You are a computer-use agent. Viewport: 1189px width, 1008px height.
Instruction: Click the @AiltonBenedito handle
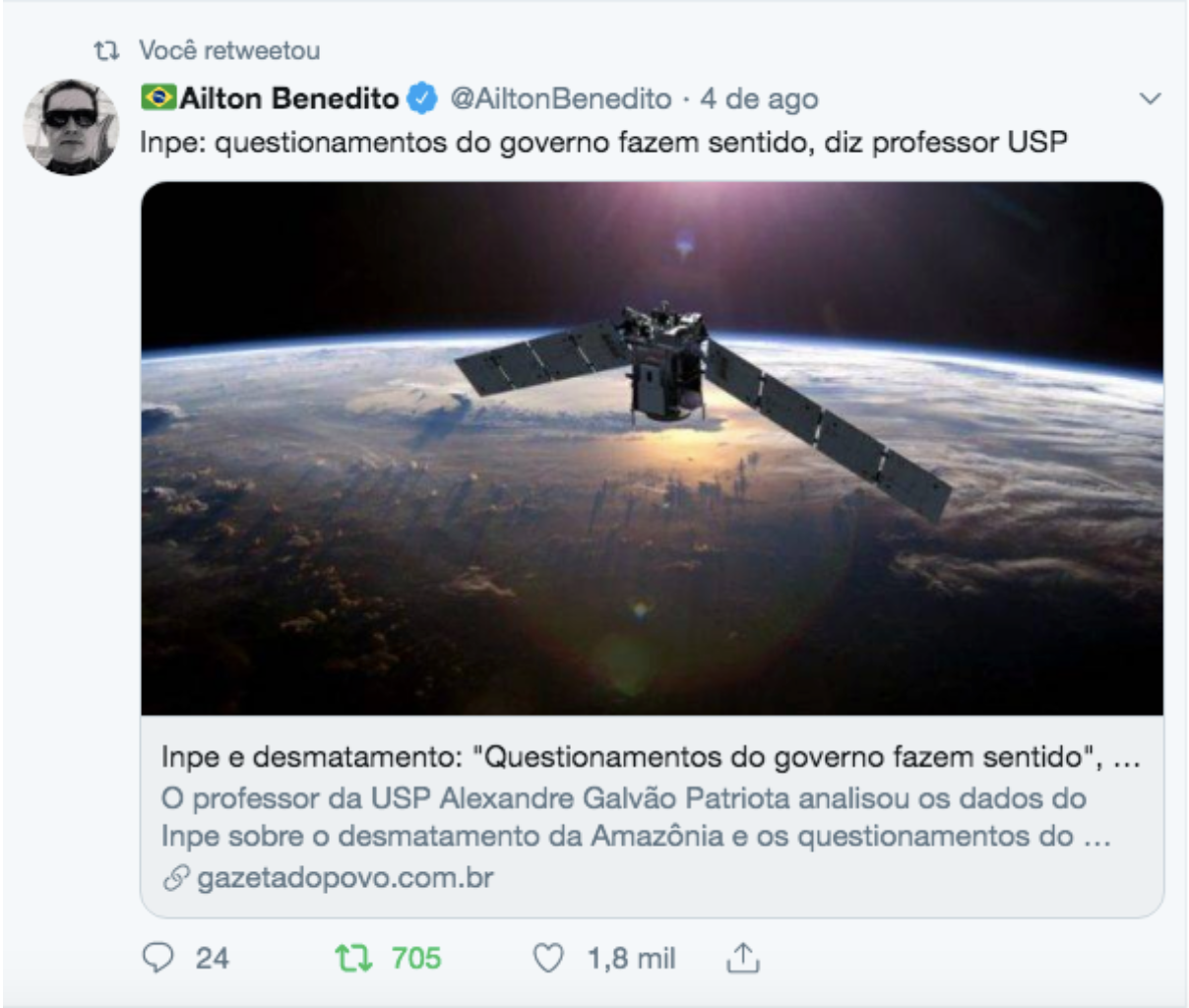561,98
